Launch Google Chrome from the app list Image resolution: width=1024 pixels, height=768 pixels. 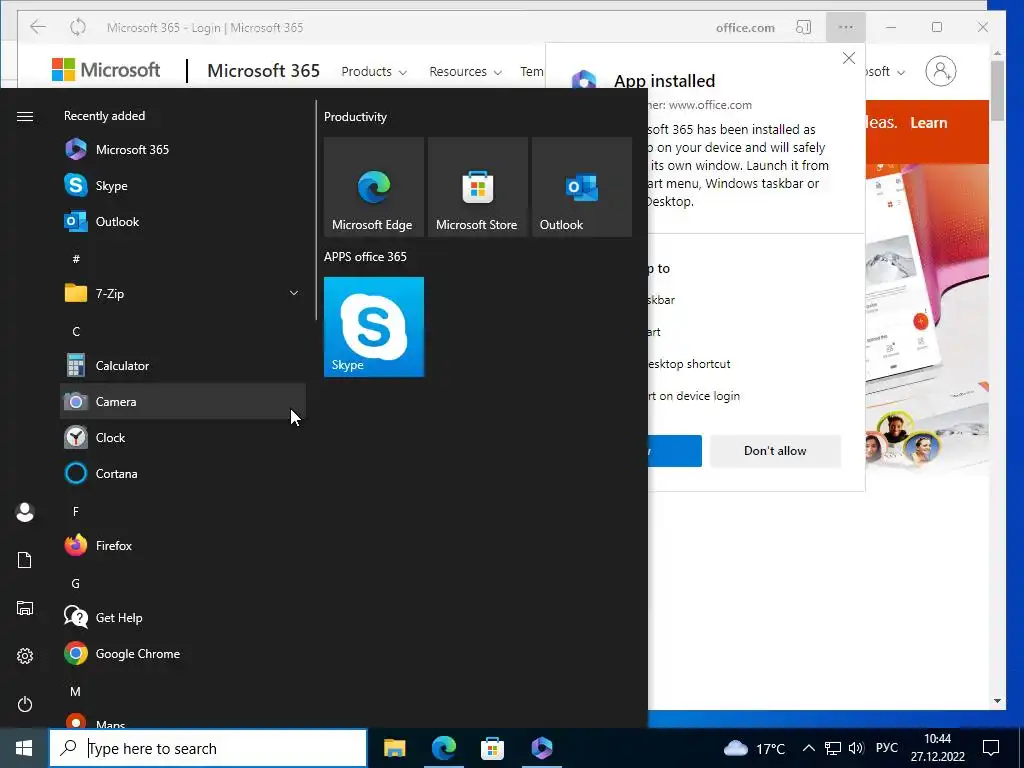tap(183, 654)
